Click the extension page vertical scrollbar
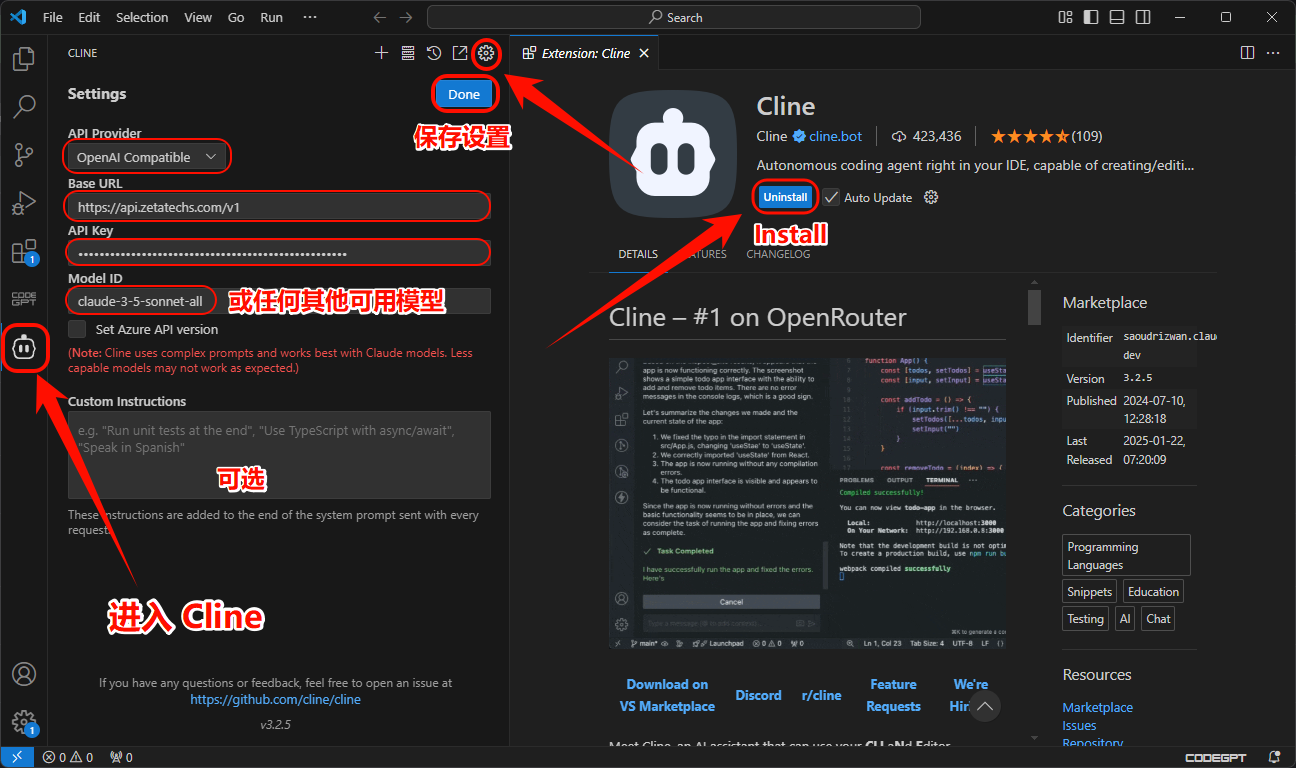The width and height of the screenshot is (1296, 768). (x=1034, y=306)
